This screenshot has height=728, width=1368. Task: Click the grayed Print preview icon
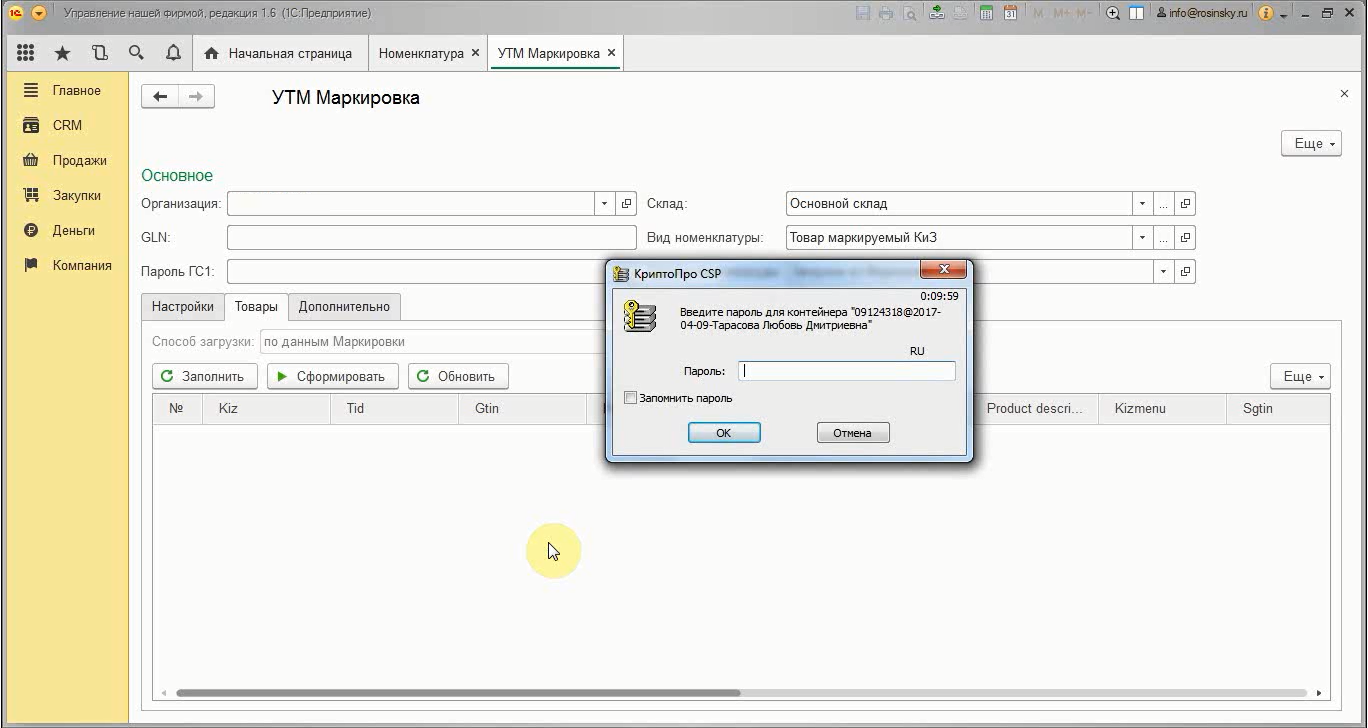coord(909,13)
